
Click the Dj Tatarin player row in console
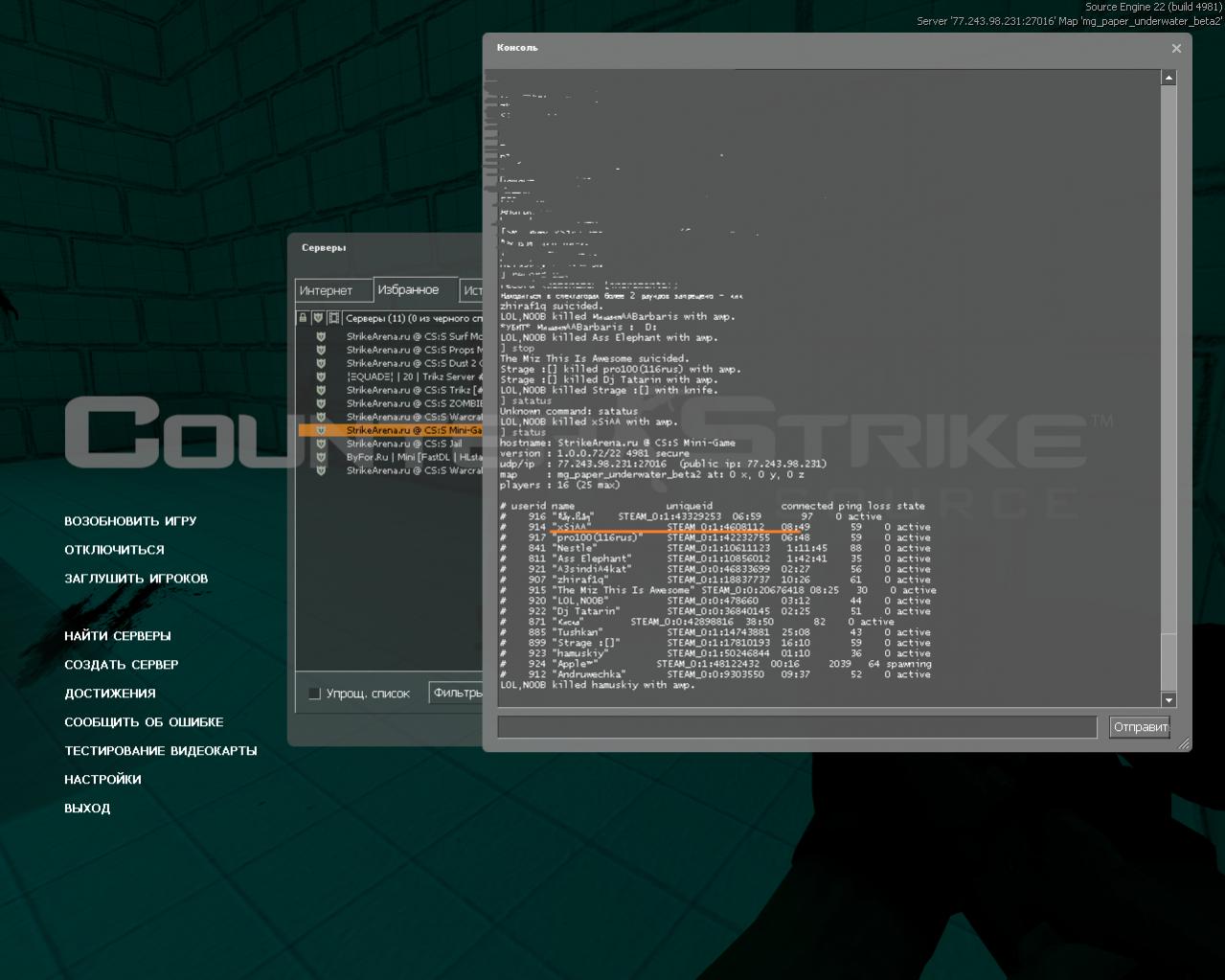(x=715, y=611)
